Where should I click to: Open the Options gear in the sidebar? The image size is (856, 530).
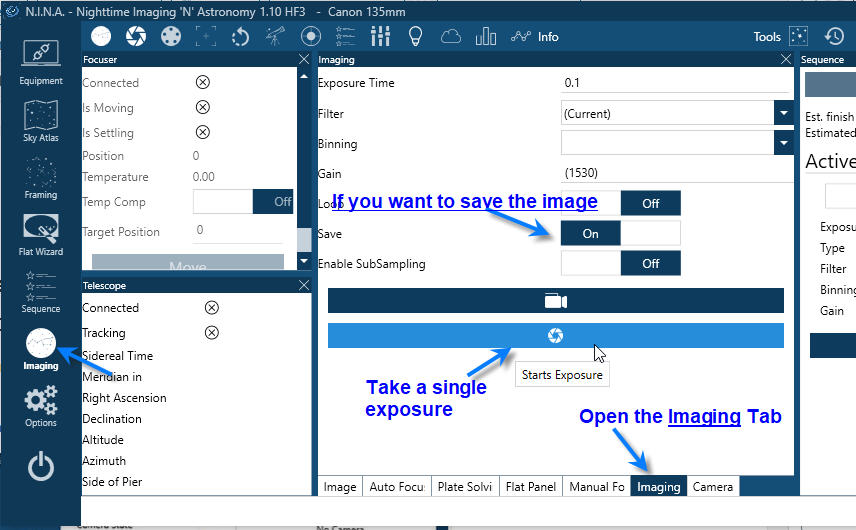(40, 407)
